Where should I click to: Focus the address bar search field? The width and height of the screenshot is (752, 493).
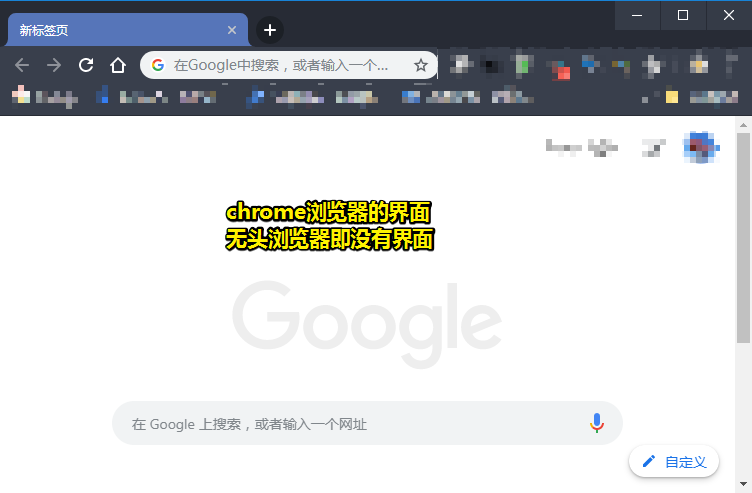point(289,65)
